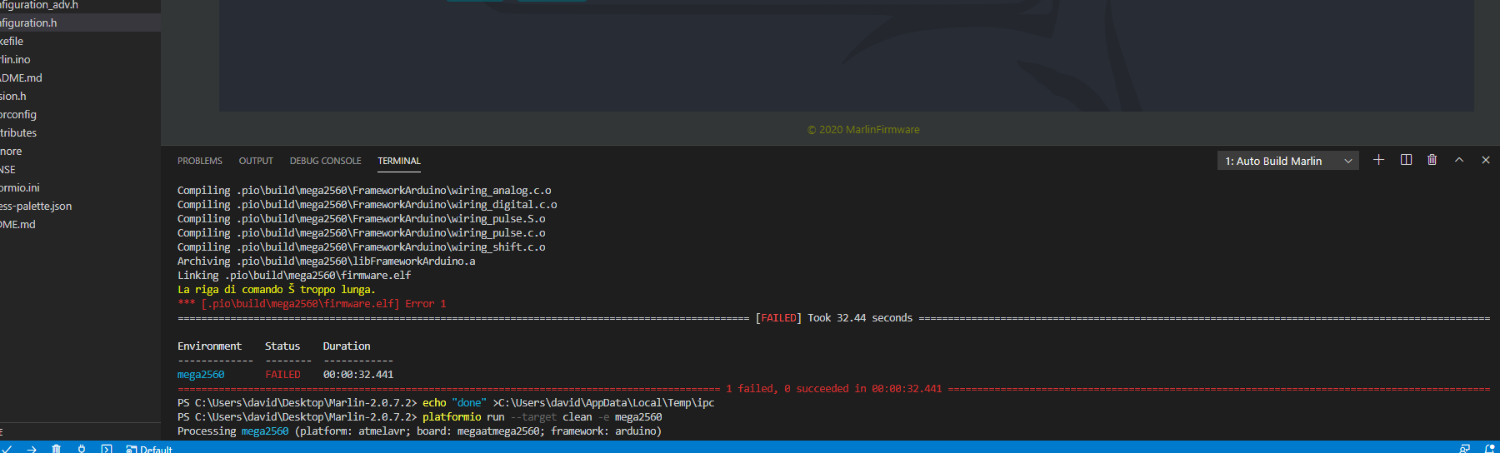The height and width of the screenshot is (453, 1500).
Task: Switch to the OUTPUT tab
Action: (256, 161)
